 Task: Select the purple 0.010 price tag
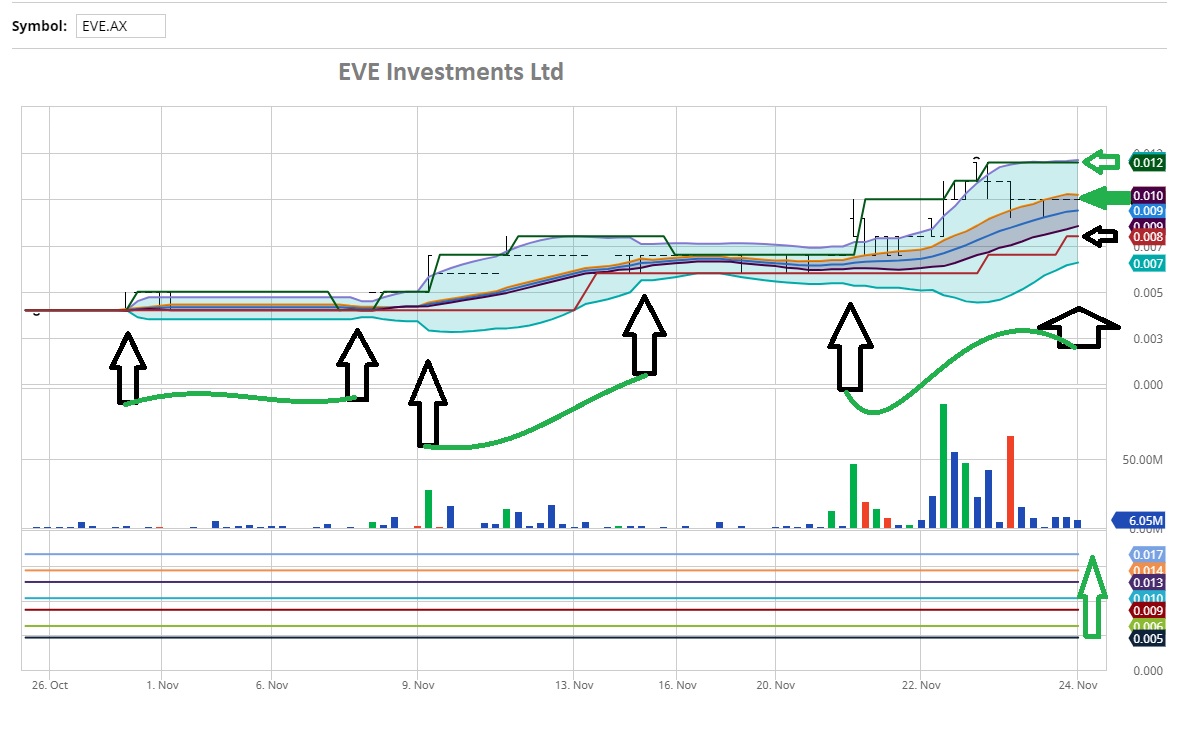(1147, 195)
